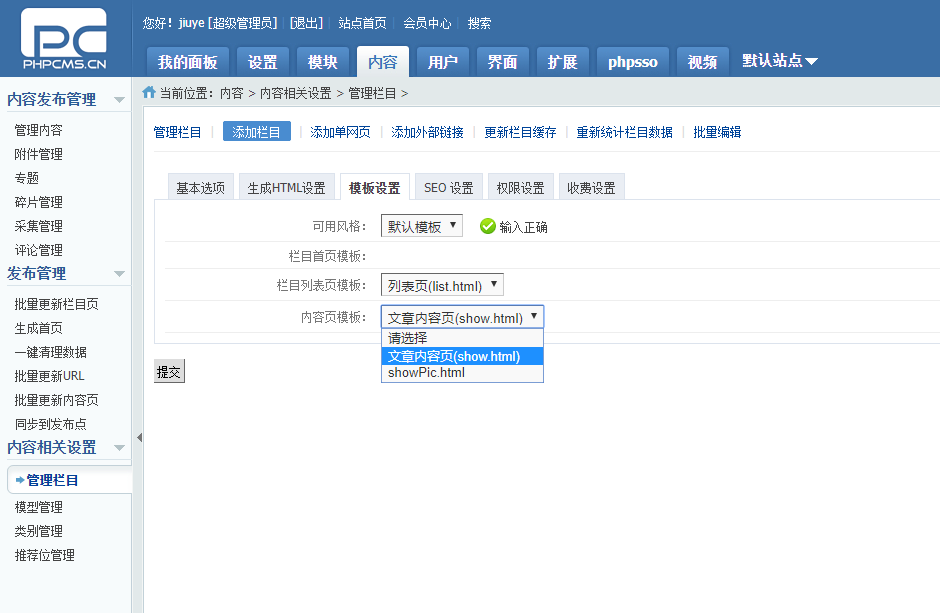940x613 pixels.
Task: Collapse the 内容发布管理 section chevron
Action: tap(119, 99)
